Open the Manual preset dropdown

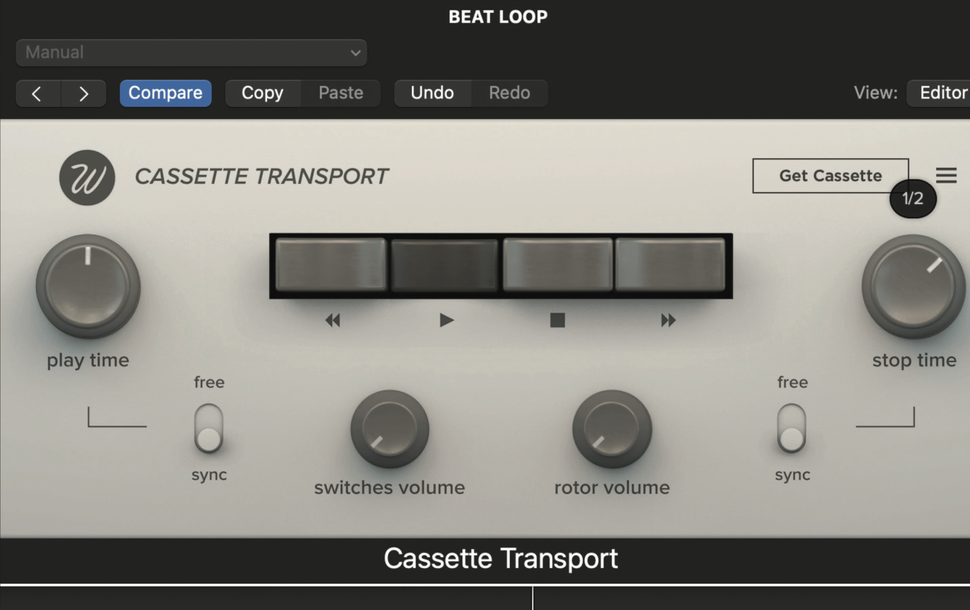coord(190,52)
